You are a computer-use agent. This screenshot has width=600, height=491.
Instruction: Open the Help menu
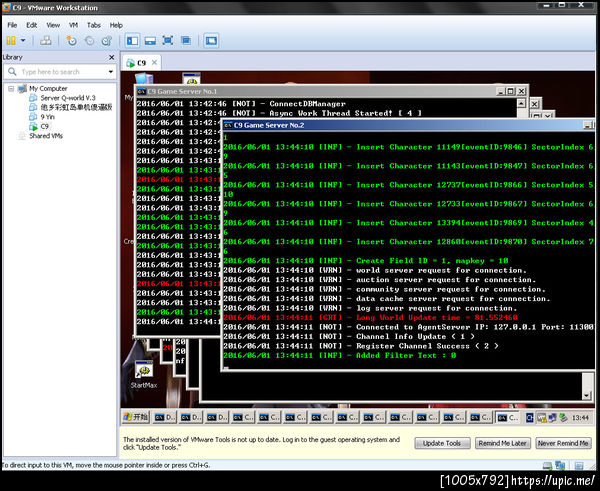[x=116, y=25]
